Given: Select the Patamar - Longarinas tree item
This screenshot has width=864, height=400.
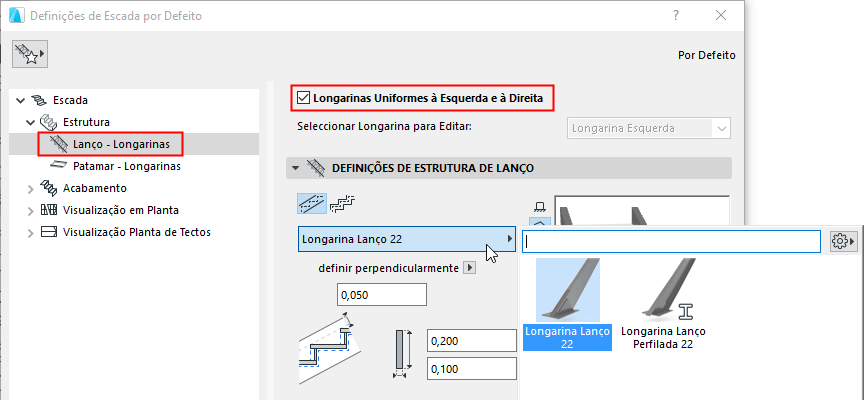Looking at the screenshot, I should (x=126, y=166).
